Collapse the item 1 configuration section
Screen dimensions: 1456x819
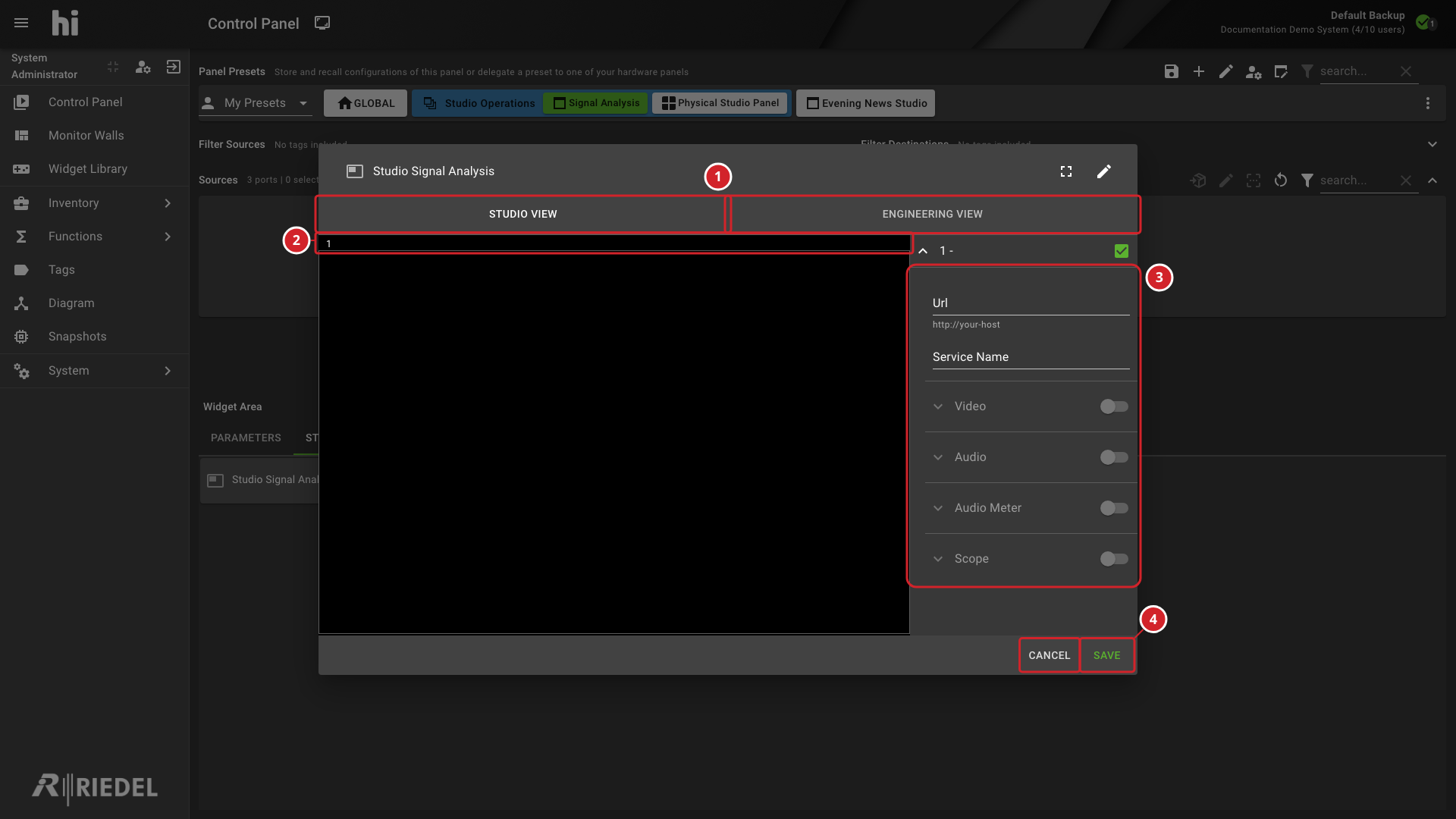pos(923,251)
